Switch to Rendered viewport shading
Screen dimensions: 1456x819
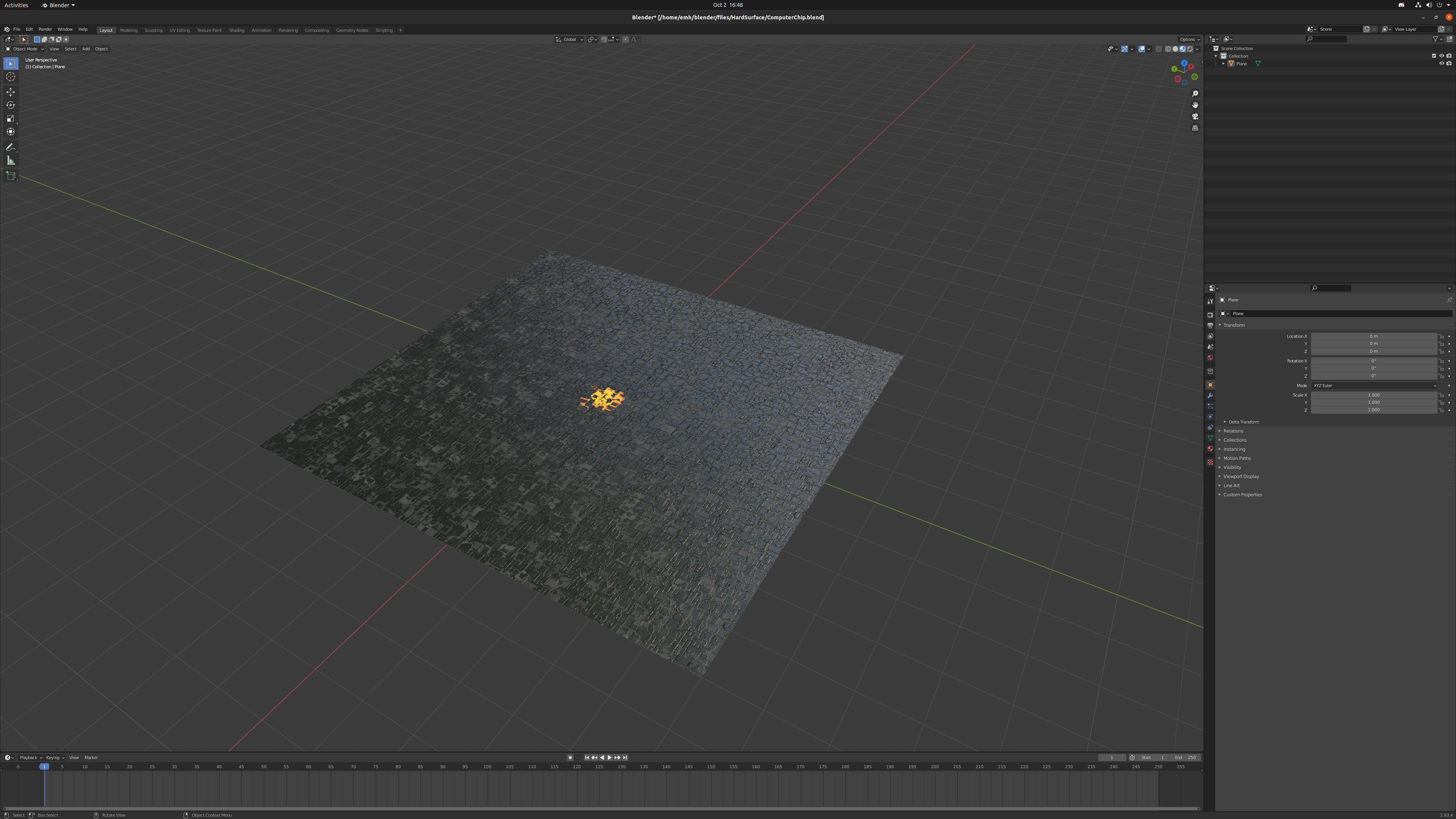pyautogui.click(x=1190, y=49)
